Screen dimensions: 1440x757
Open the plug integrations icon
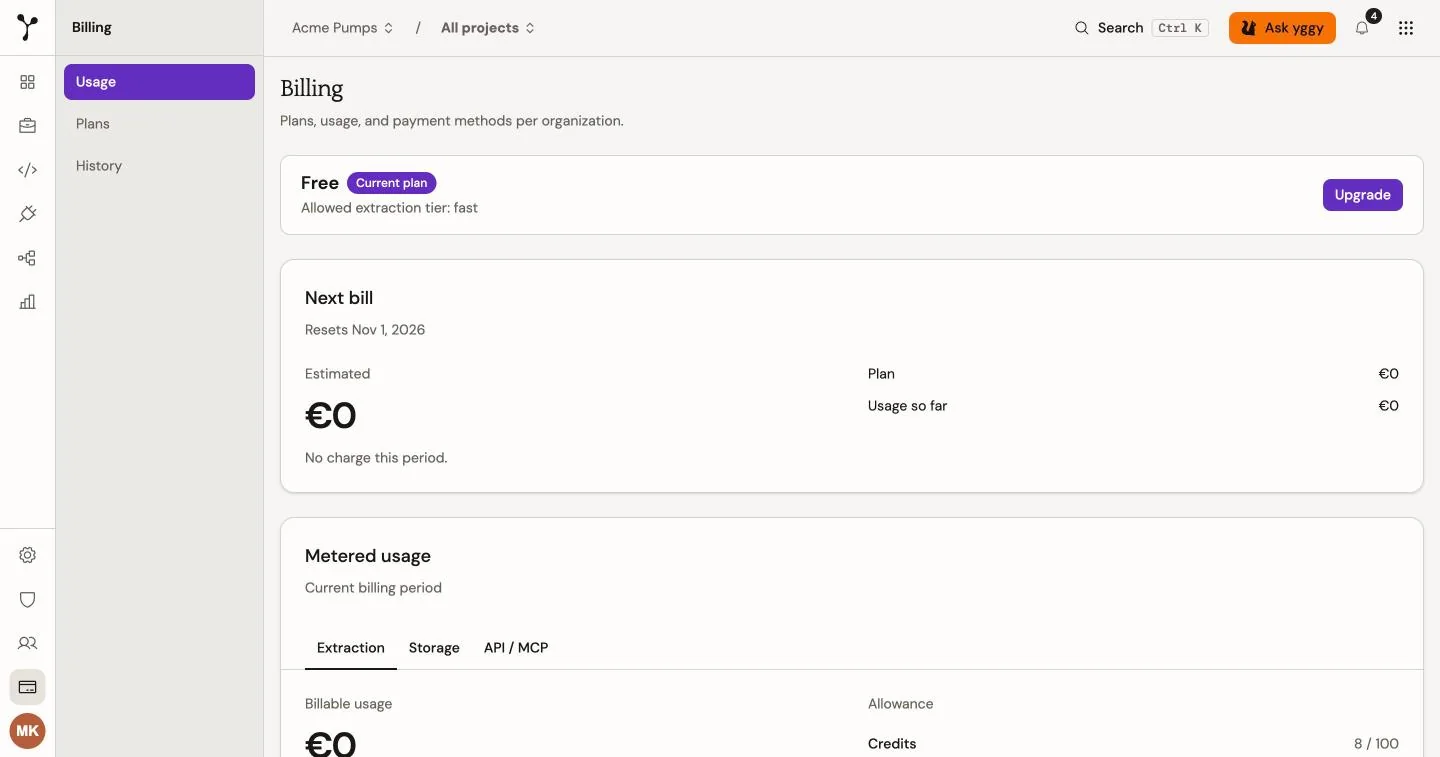pos(27,214)
